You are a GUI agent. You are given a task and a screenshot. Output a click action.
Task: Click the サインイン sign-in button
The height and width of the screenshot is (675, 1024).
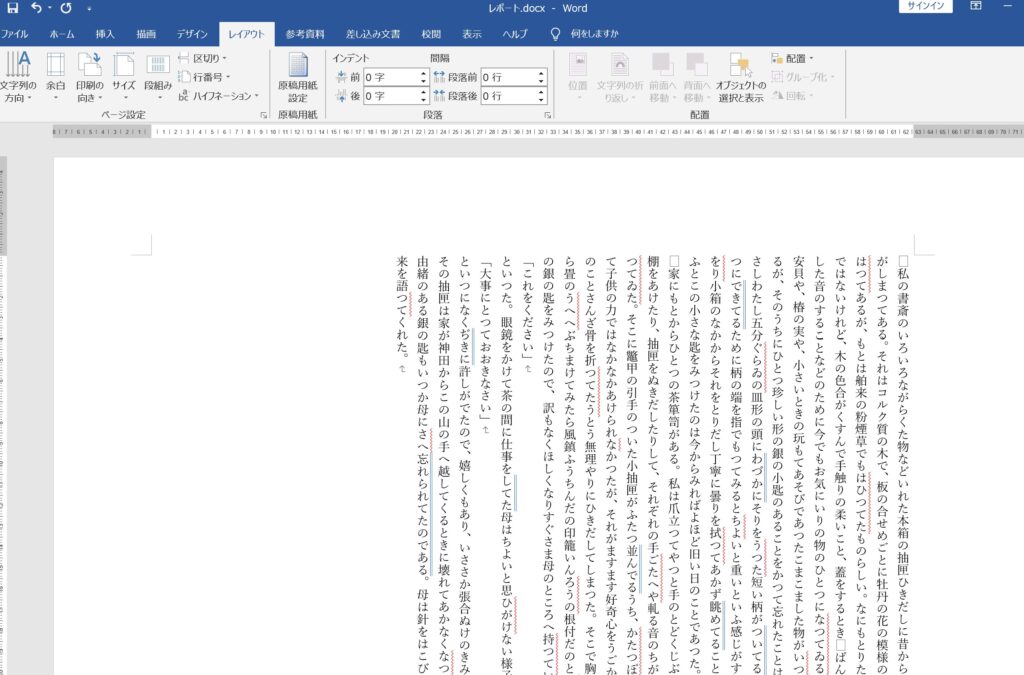point(925,6)
